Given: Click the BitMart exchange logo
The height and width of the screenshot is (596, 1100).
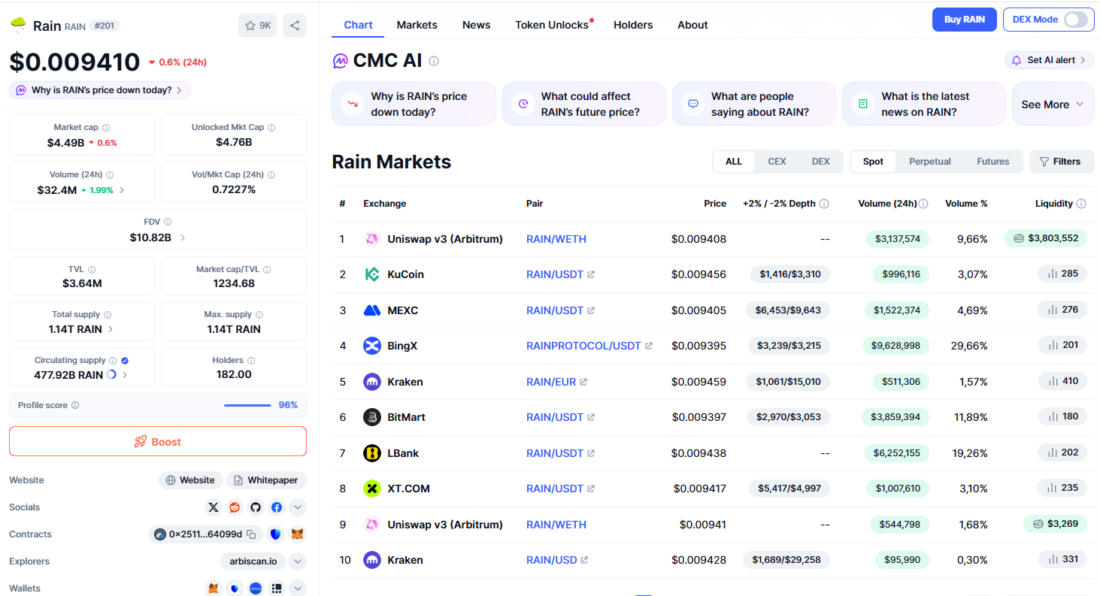Looking at the screenshot, I should coord(372,417).
